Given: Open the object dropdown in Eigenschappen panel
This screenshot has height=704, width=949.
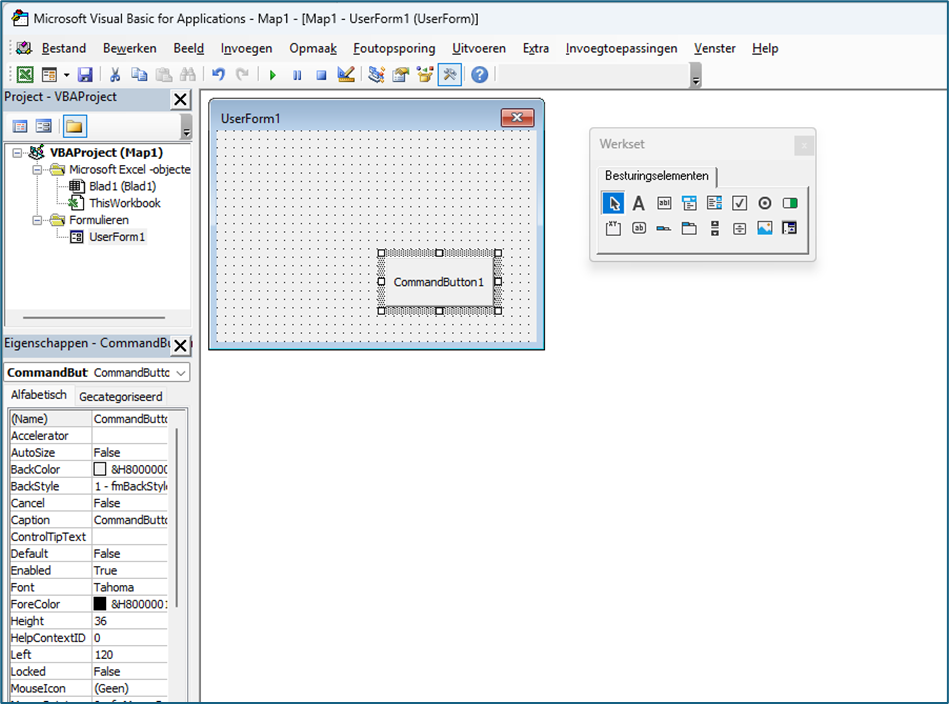Looking at the screenshot, I should click(x=180, y=373).
